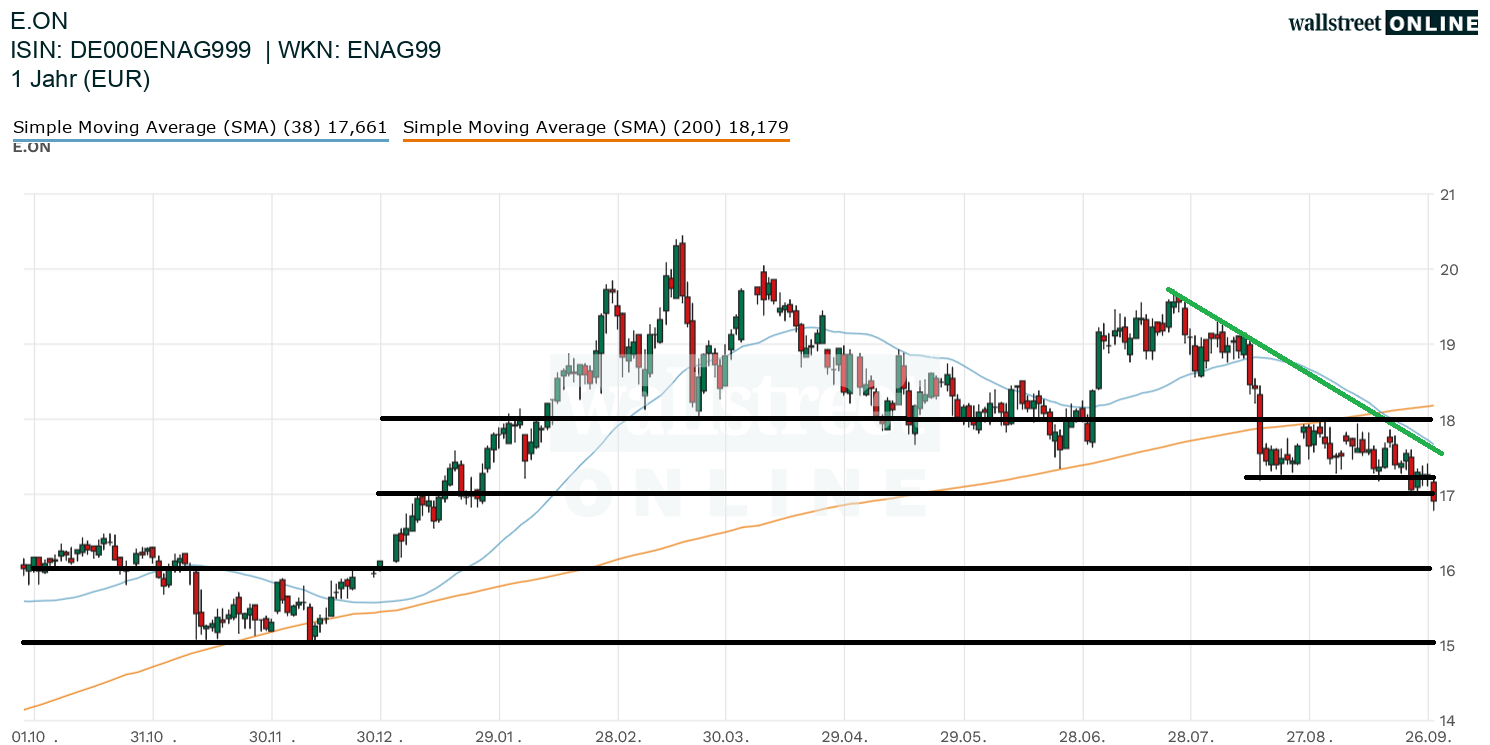Click the 30.12. date axis label
This screenshot has width=1490, height=745.
point(381,737)
